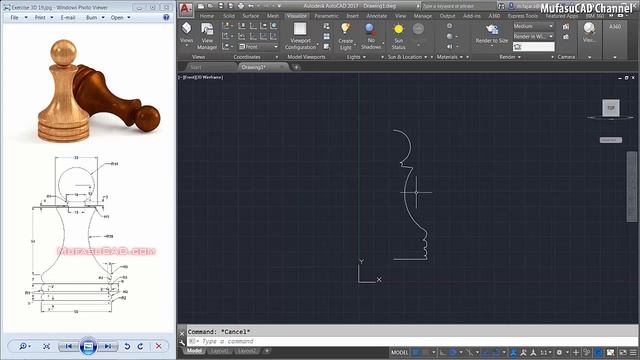This screenshot has width=640, height=360.
Task: Toggle ortho mode in status bar
Action: coord(442,352)
